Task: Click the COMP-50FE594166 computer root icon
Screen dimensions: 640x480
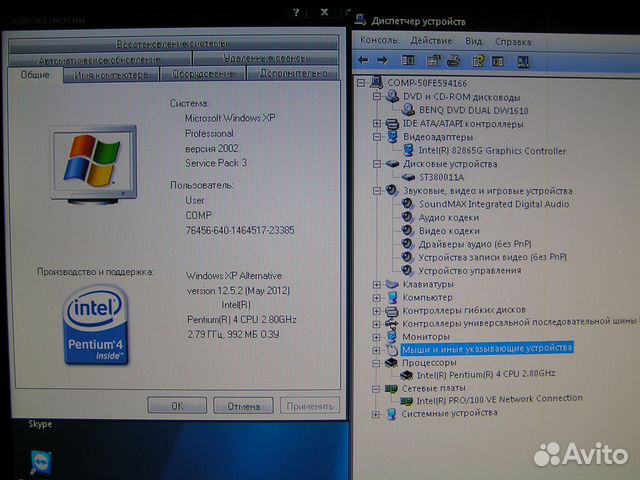Action: click(376, 82)
